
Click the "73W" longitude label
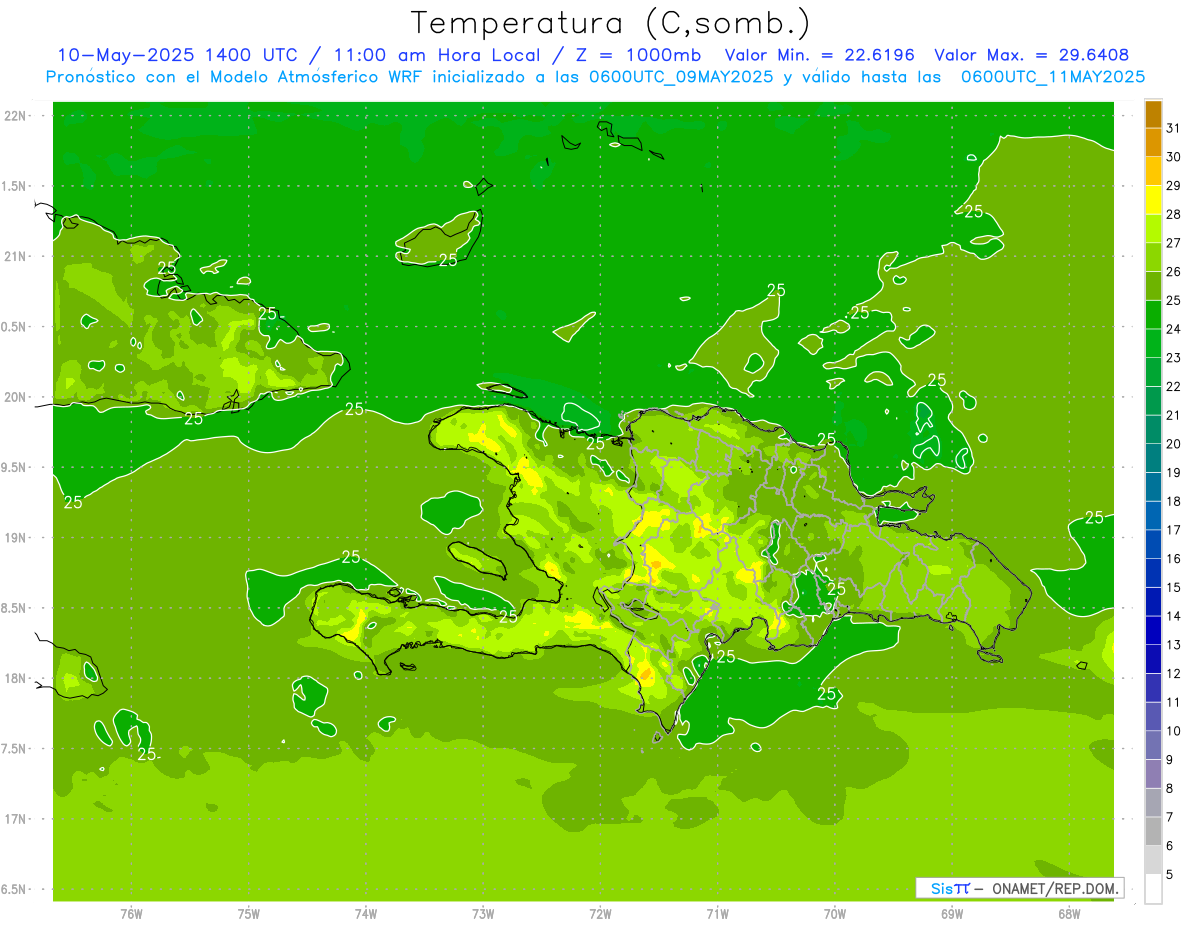pos(483,913)
